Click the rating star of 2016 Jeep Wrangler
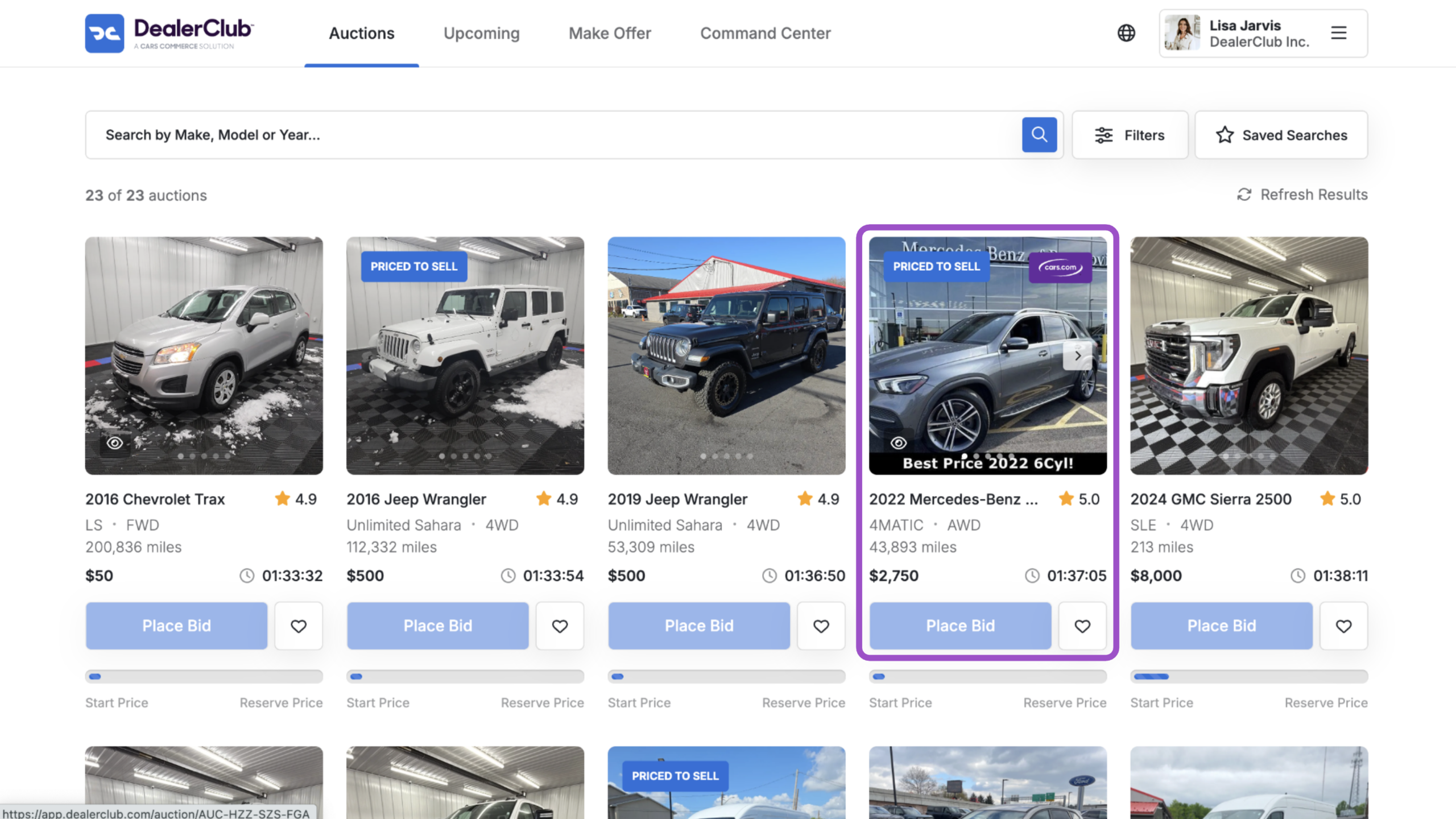Screen dimensions: 1456x819 [543, 499]
